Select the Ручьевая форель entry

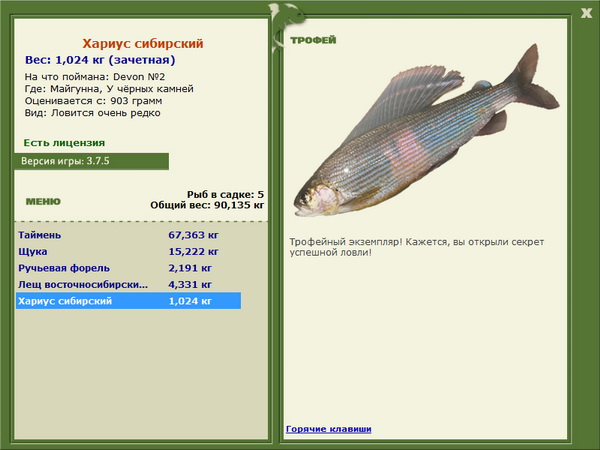tap(129, 268)
